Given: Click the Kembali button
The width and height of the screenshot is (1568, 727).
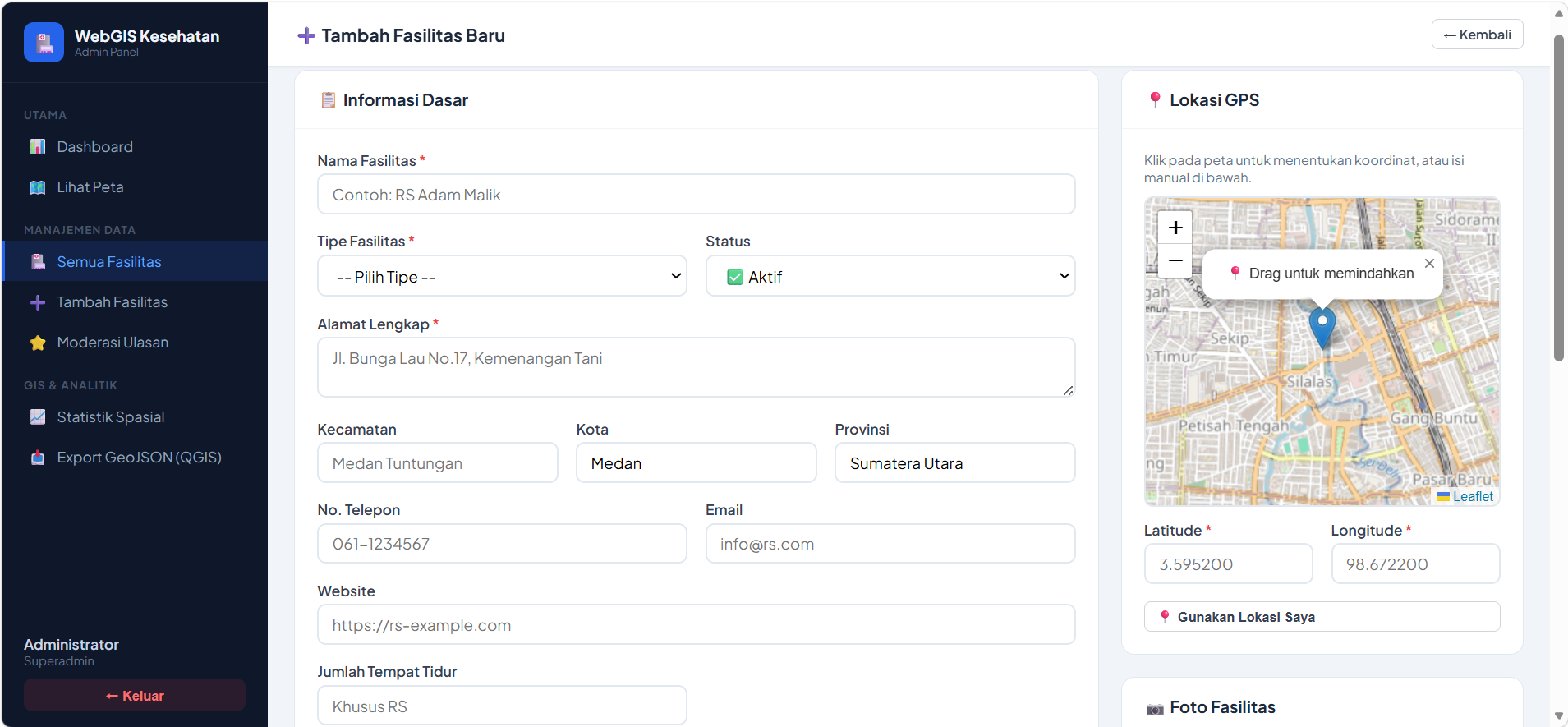Looking at the screenshot, I should click(1477, 35).
